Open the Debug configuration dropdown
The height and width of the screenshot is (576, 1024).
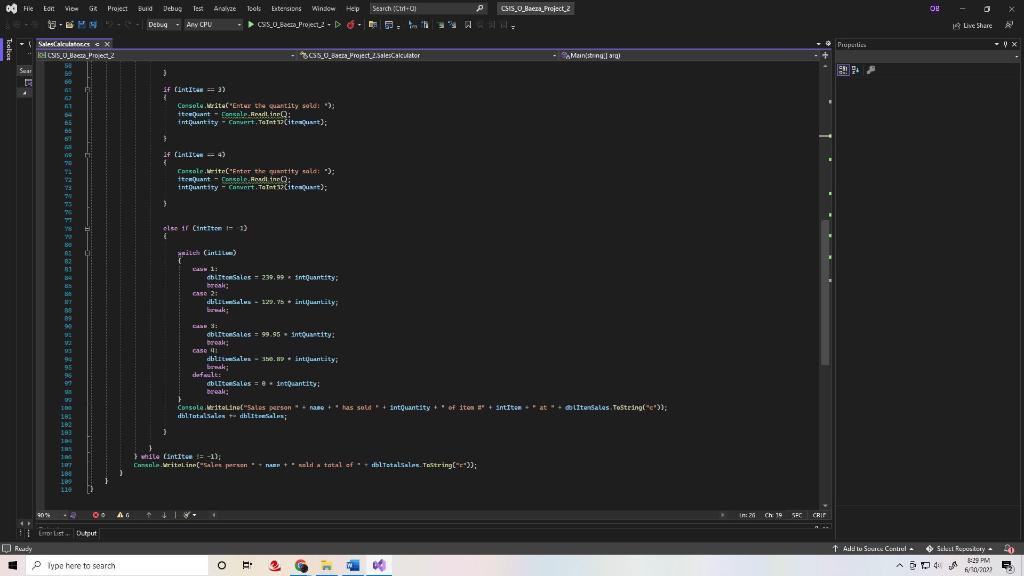[x=163, y=25]
